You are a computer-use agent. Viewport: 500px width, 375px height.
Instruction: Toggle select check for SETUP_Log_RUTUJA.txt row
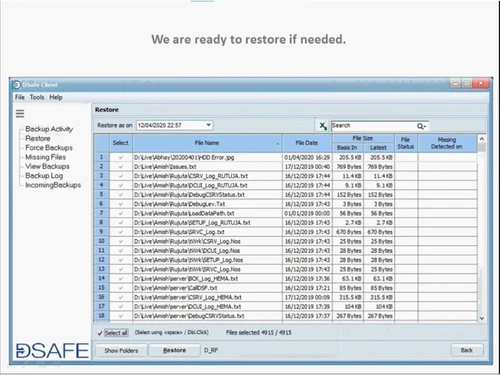121,223
